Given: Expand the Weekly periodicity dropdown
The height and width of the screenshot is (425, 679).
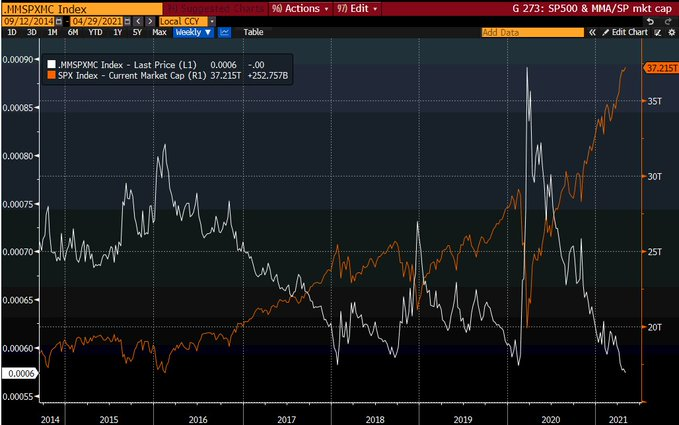Looking at the screenshot, I should tap(190, 32).
